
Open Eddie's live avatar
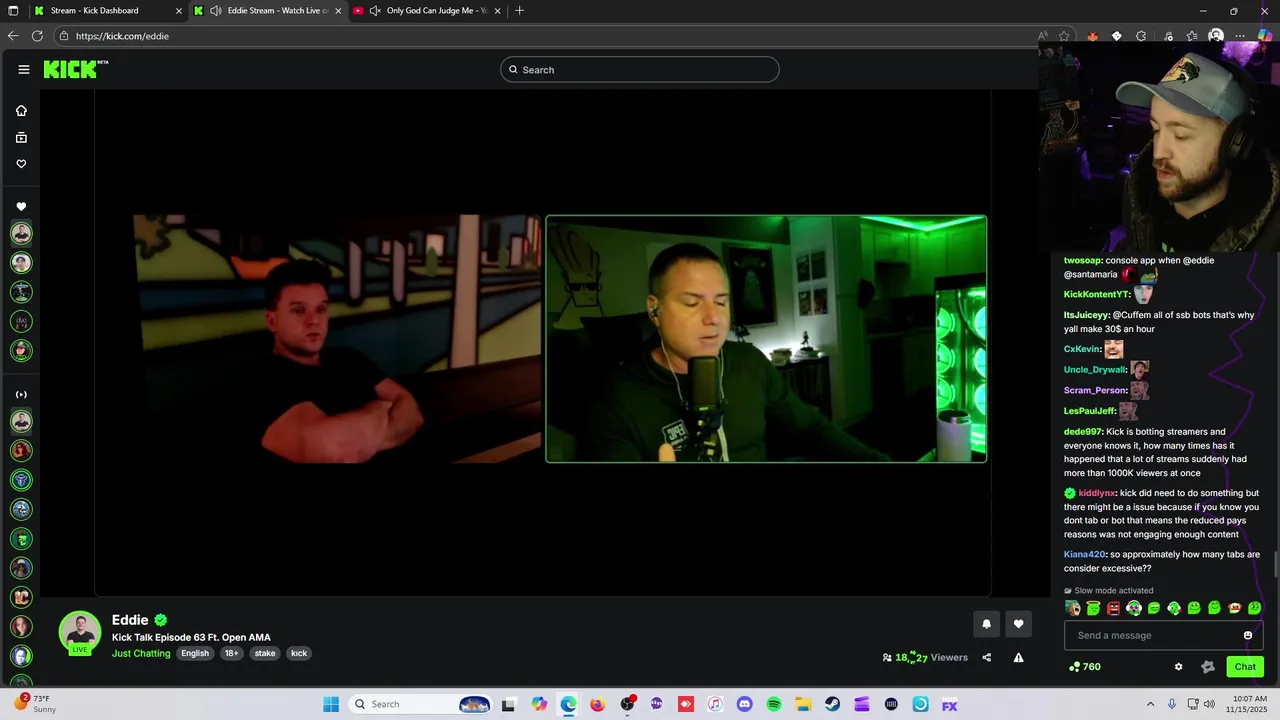pyautogui.click(x=80, y=632)
